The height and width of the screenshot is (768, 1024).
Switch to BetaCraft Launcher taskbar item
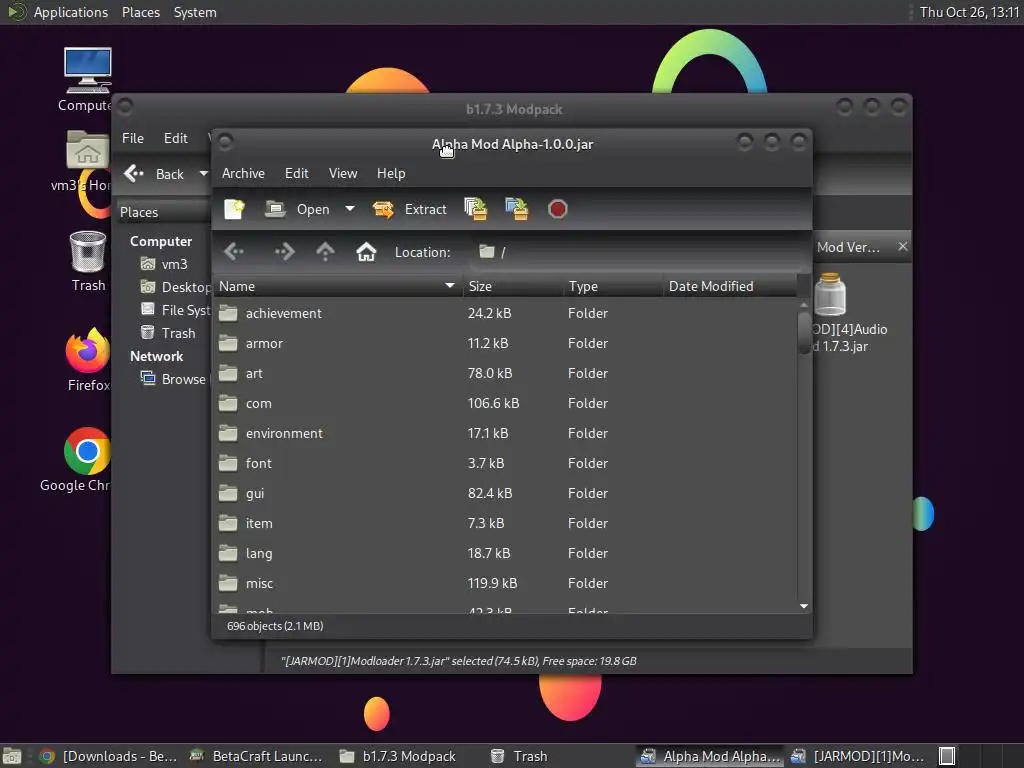pyautogui.click(x=256, y=756)
